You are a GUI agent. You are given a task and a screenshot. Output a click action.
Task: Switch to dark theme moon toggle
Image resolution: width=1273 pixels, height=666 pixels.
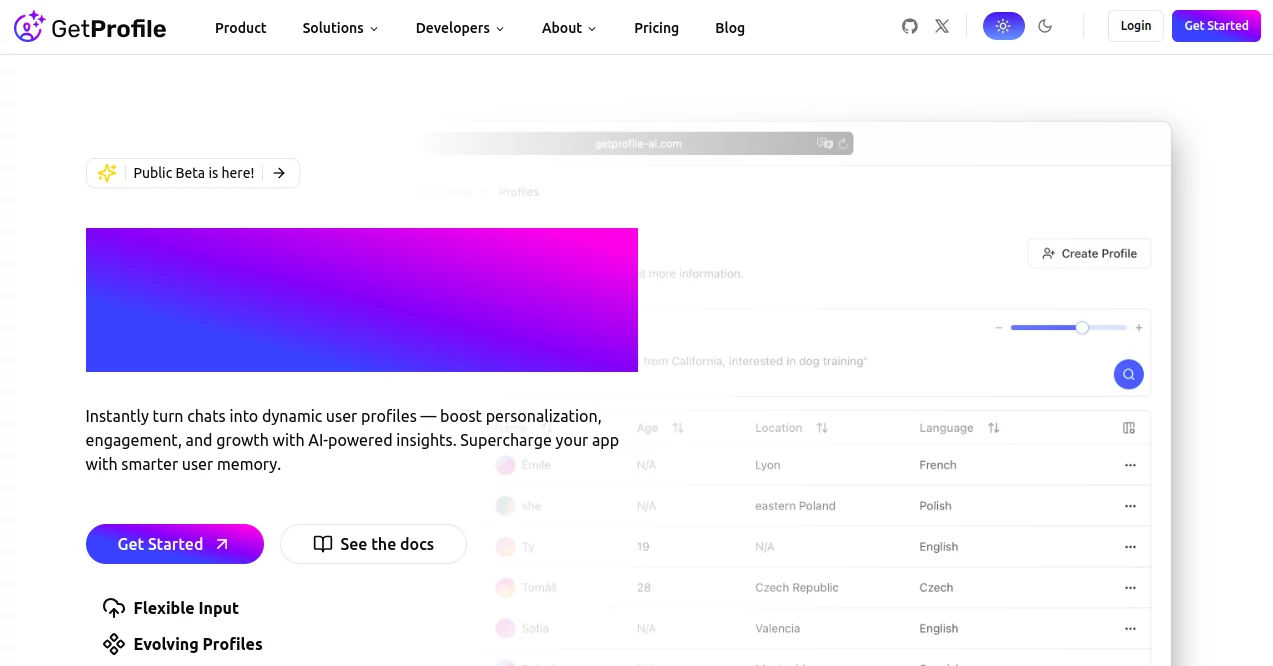(1045, 27)
